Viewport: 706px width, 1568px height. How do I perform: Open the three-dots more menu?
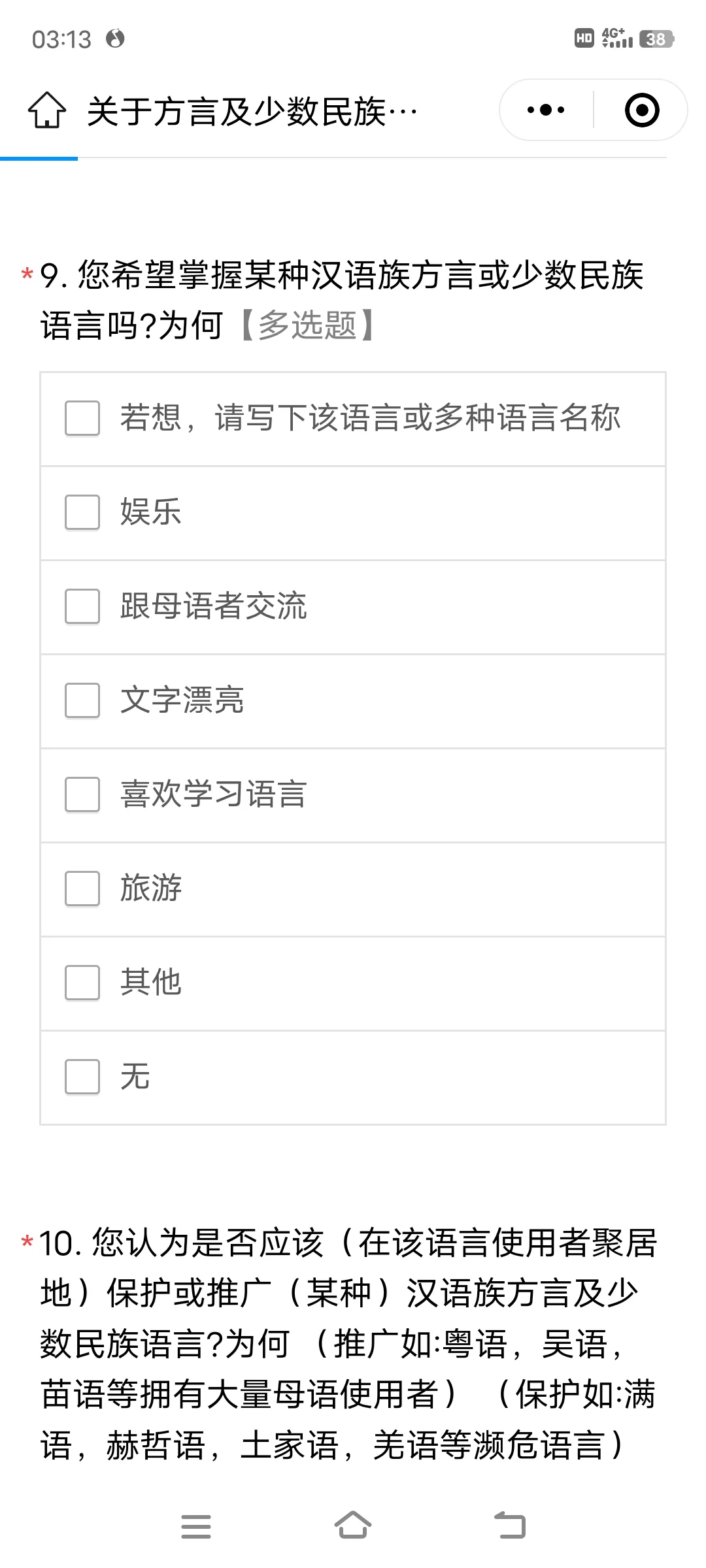546,110
